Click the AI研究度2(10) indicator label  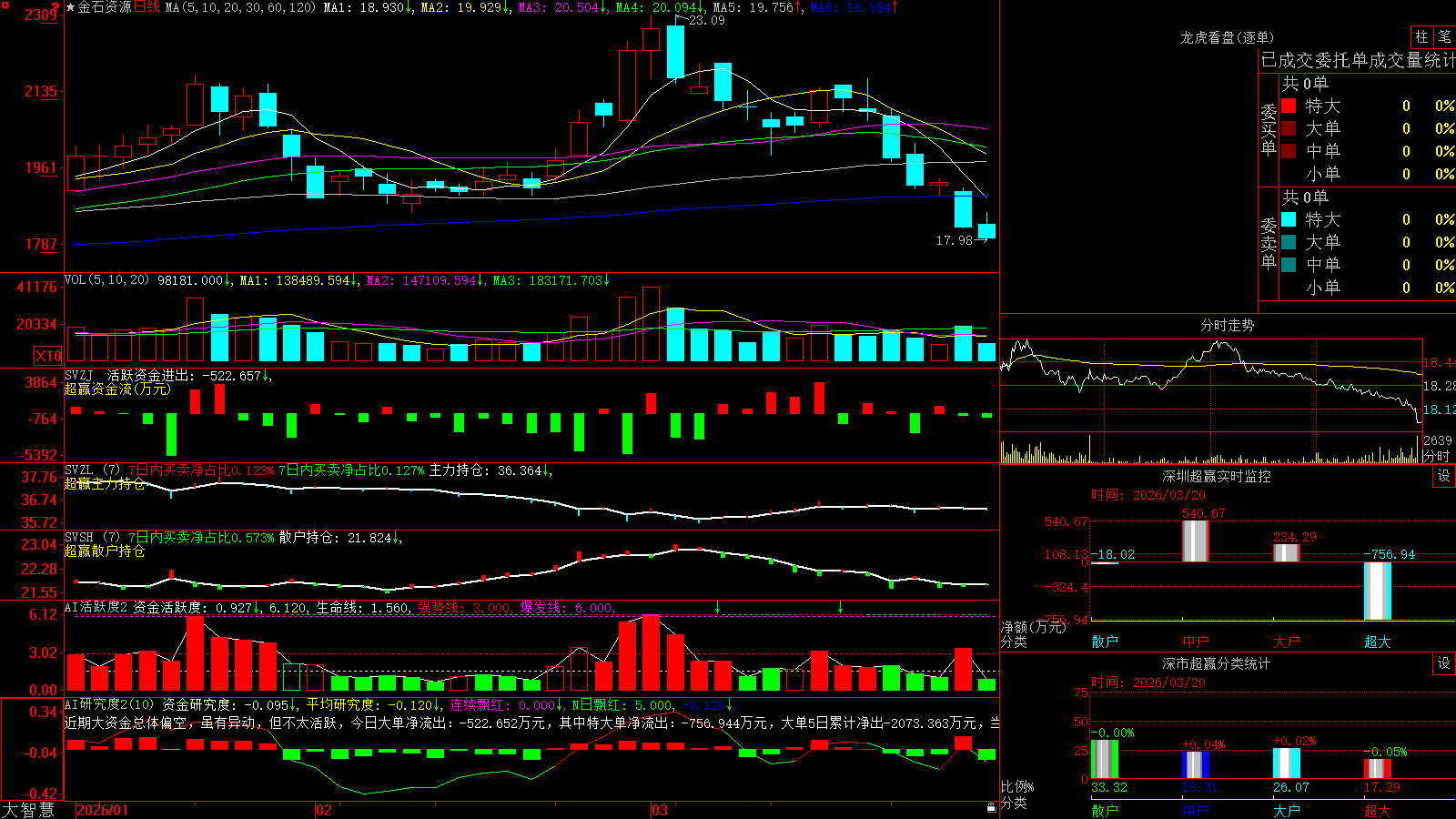(x=110, y=704)
